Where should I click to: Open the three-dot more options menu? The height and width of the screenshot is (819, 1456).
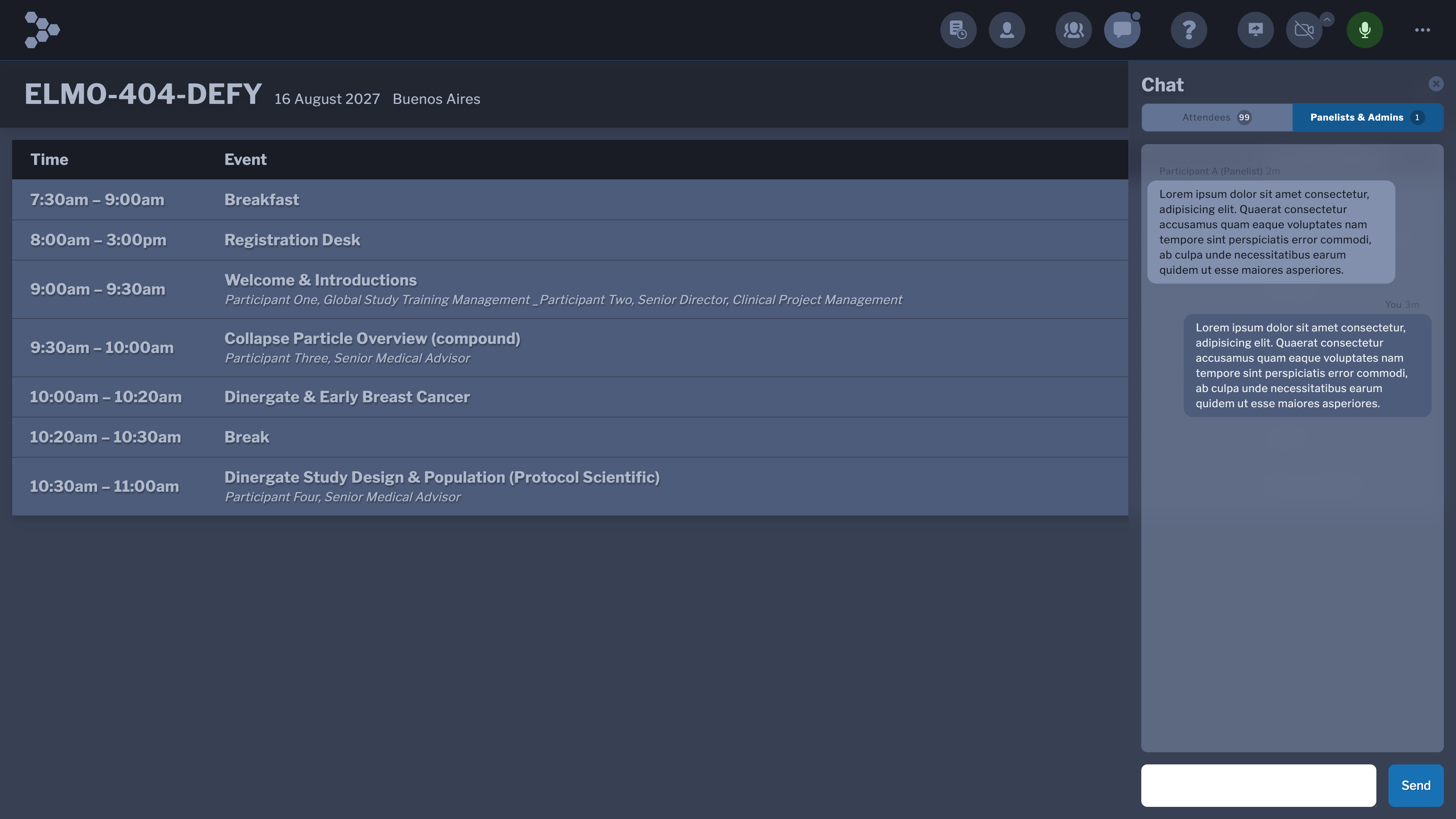[1422, 30]
